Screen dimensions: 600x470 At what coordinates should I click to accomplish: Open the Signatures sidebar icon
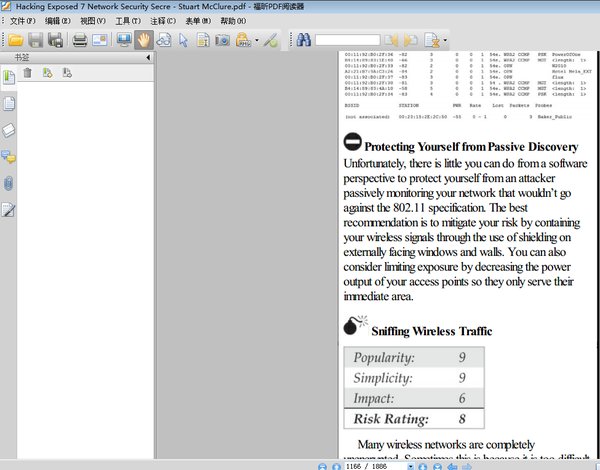coord(8,210)
